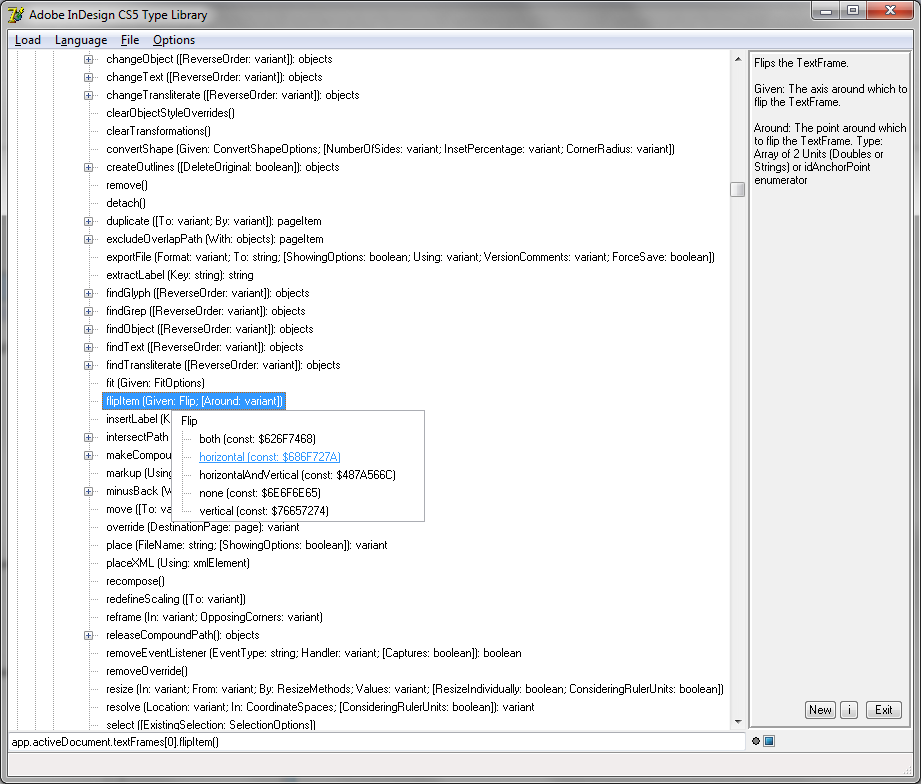Select the detach() method row

pos(126,203)
